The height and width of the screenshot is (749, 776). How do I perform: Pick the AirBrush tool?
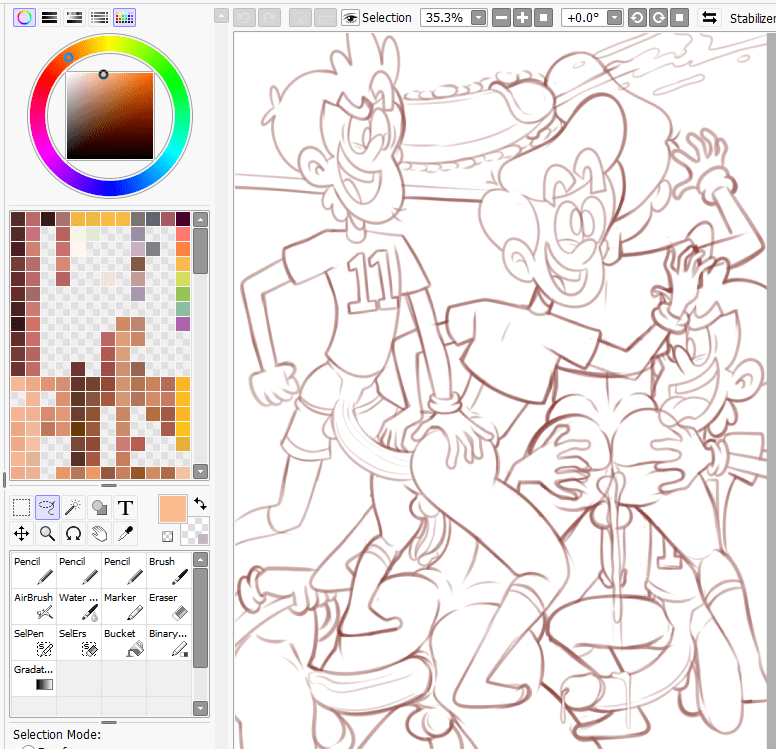point(33,606)
